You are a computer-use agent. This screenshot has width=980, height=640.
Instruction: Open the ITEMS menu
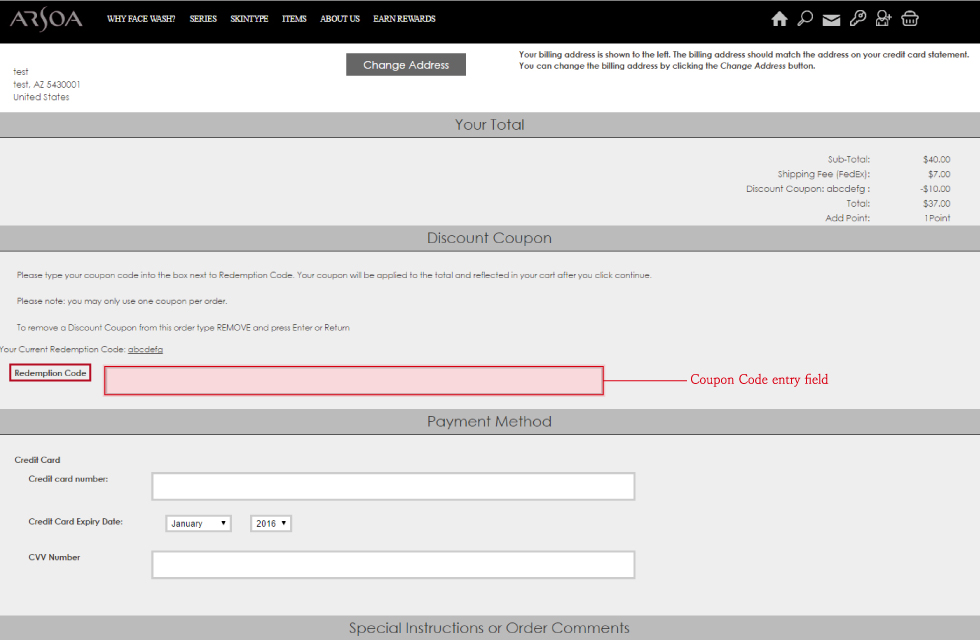[x=294, y=19]
